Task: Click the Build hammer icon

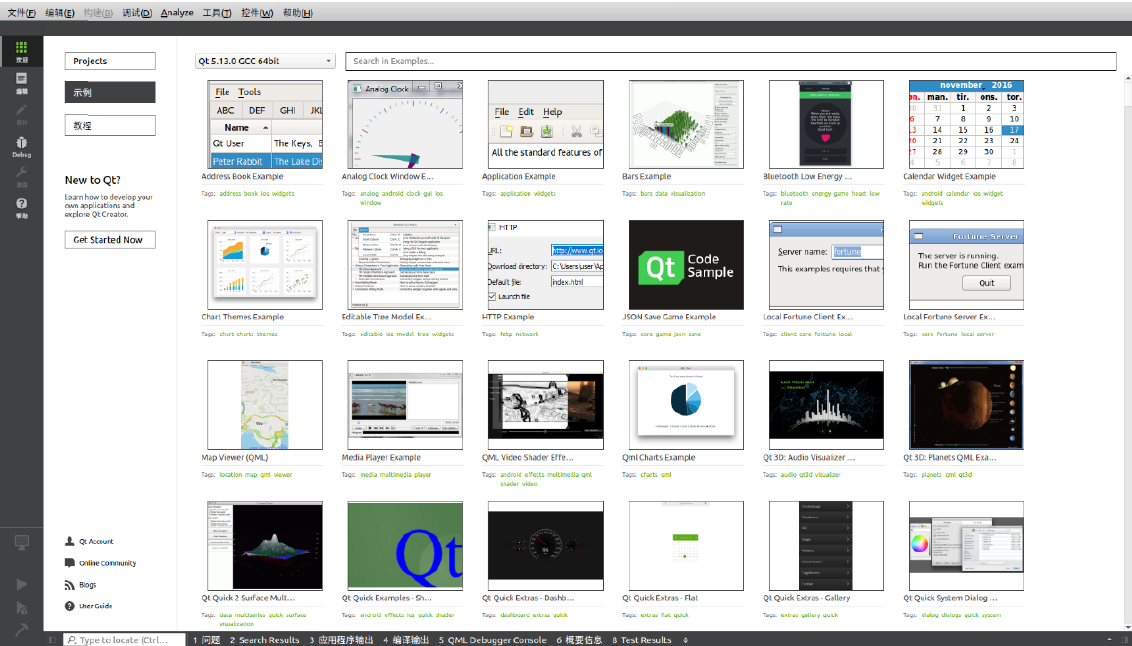Action: [22, 629]
